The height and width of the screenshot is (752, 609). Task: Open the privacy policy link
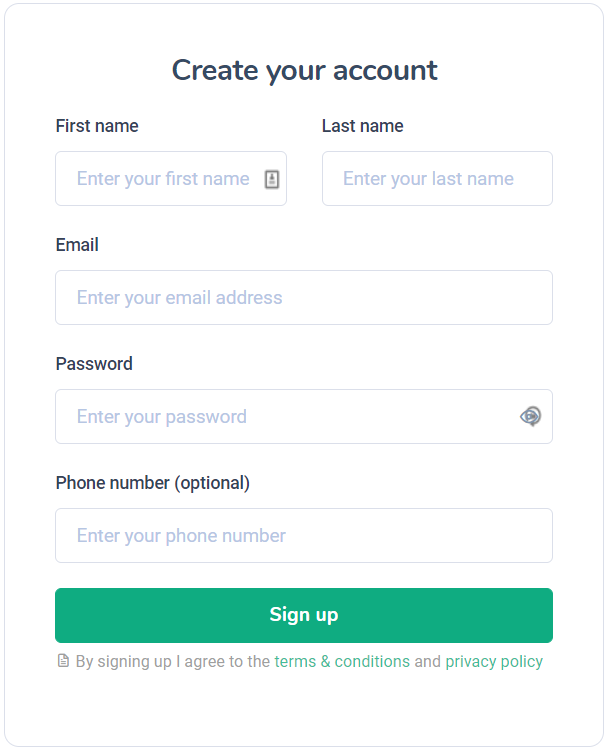click(x=494, y=662)
